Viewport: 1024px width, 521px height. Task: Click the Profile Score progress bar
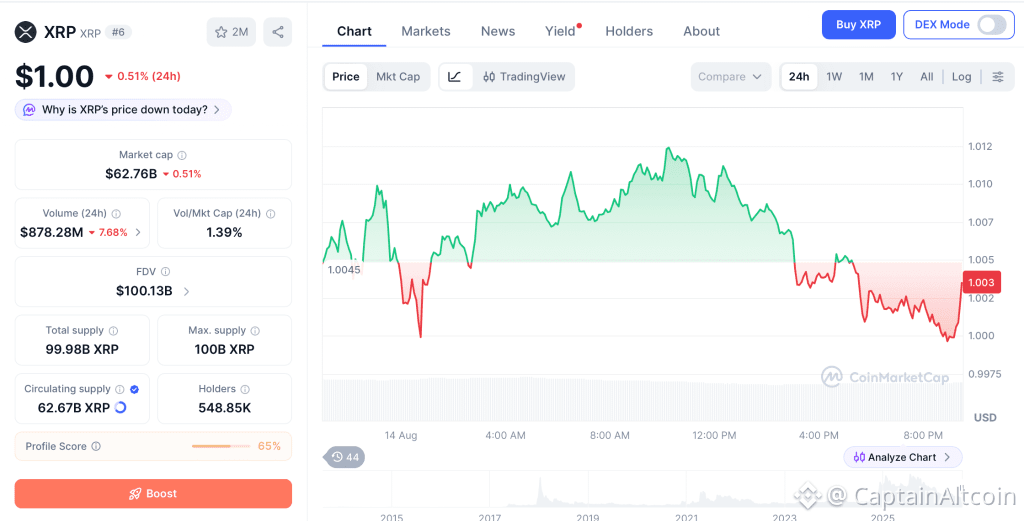click(221, 447)
